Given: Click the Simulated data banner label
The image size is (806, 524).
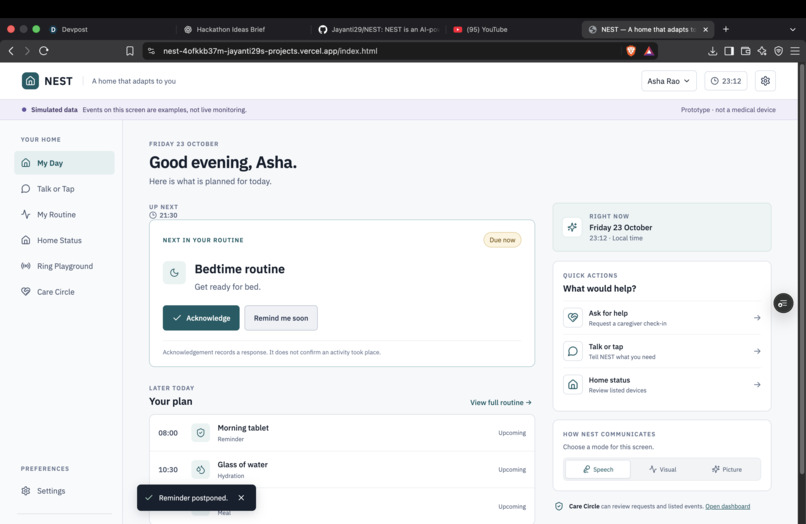Looking at the screenshot, I should 54,110.
